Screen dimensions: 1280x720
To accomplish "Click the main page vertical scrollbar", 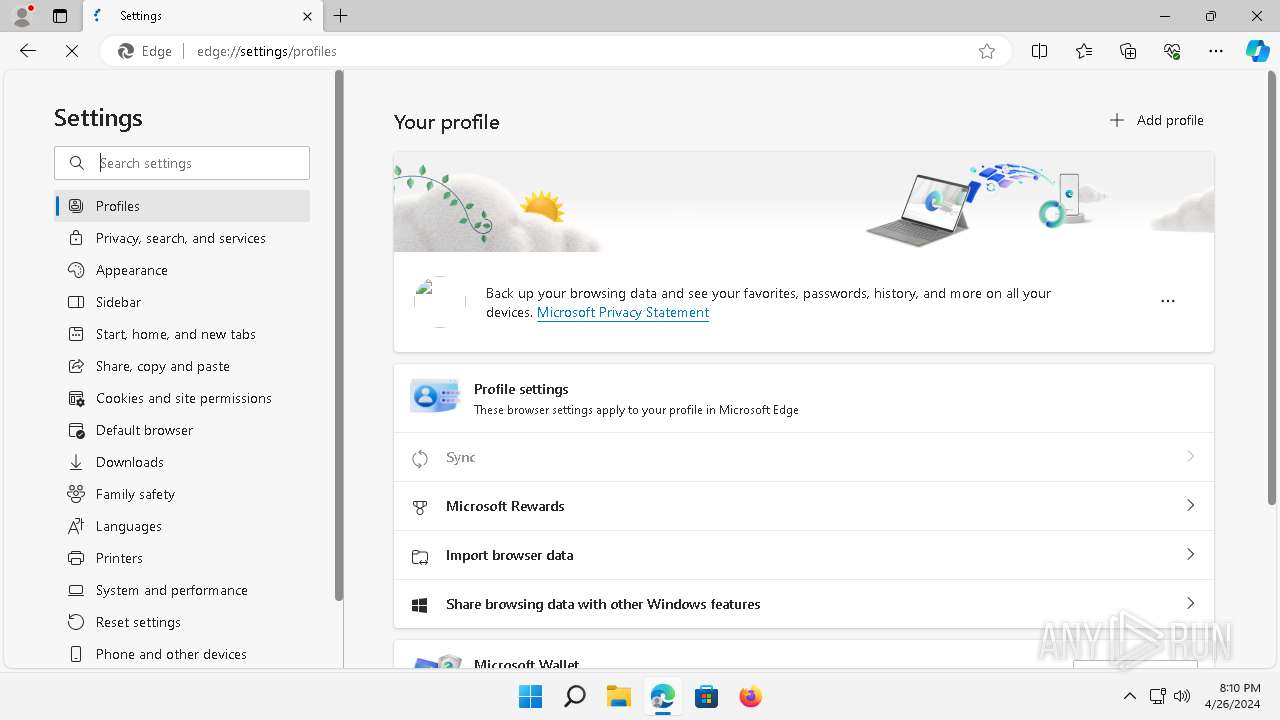I will coord(1272,288).
